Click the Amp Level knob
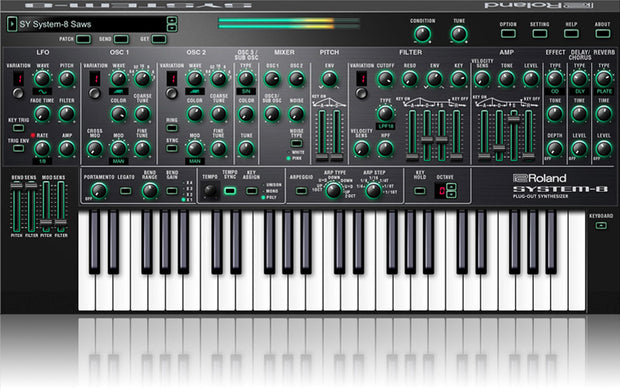The height and width of the screenshot is (391, 620). click(531, 79)
